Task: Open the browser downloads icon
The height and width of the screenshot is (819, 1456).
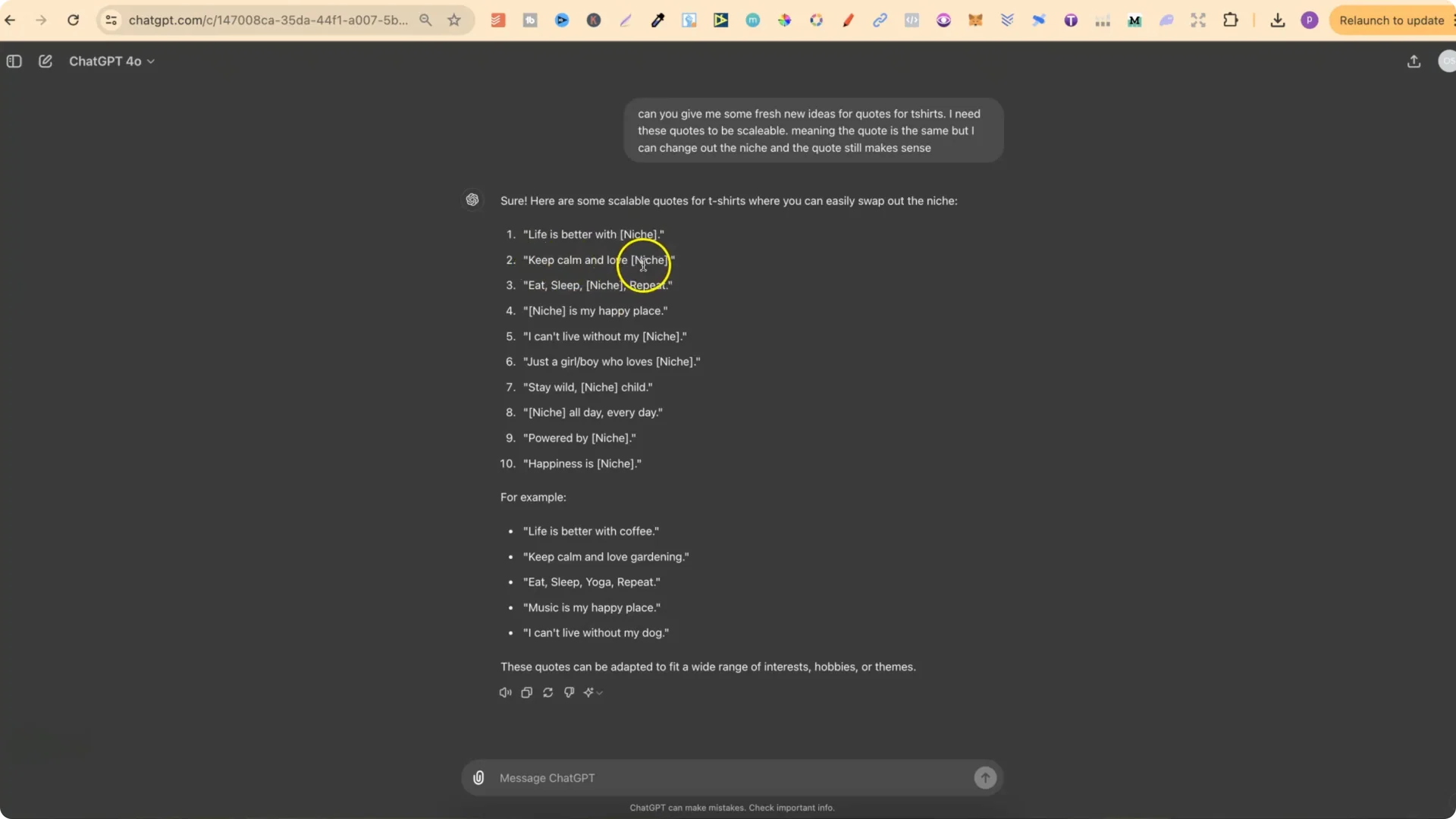Action: click(1278, 20)
